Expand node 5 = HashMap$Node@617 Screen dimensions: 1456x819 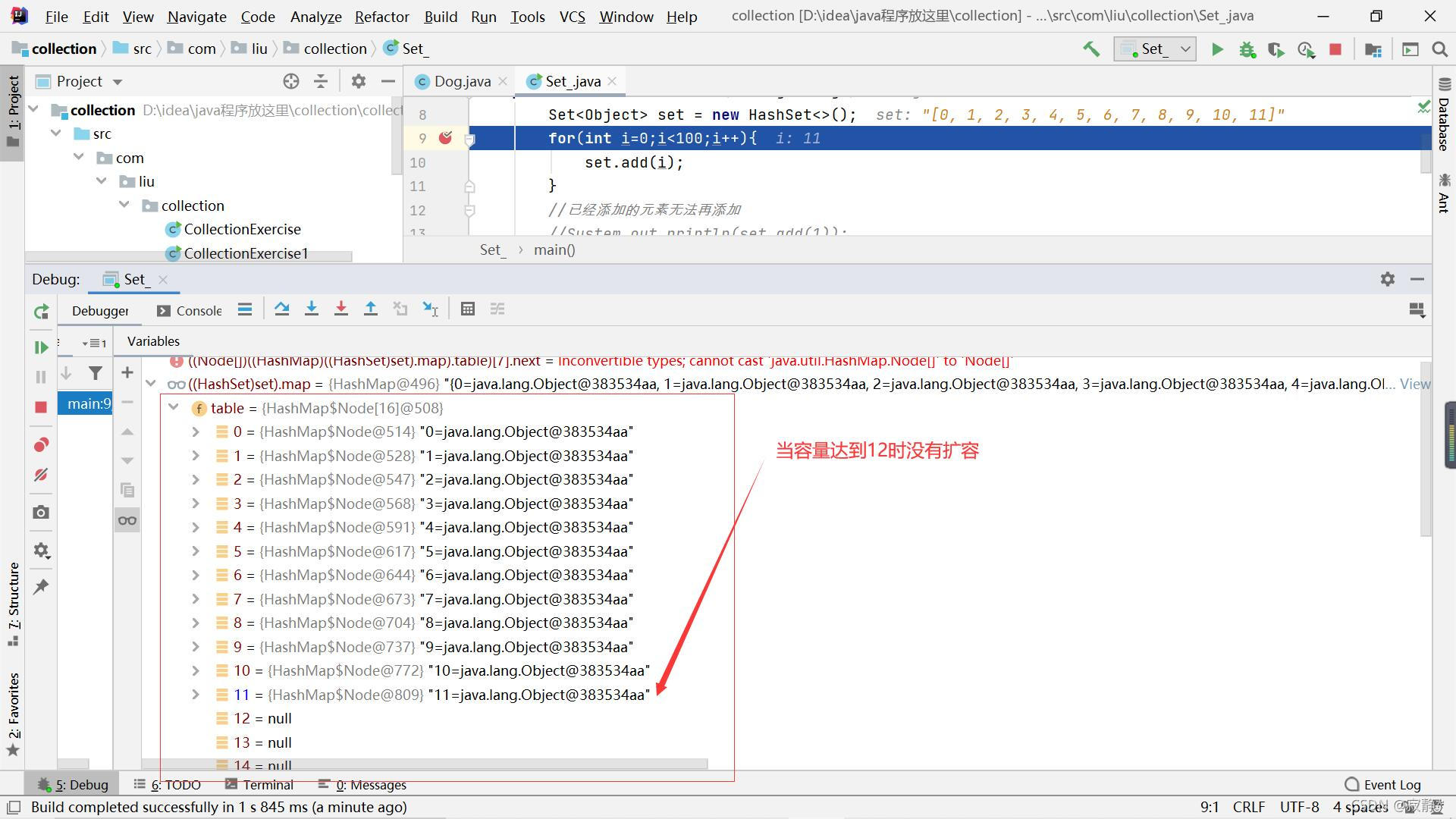click(x=196, y=551)
